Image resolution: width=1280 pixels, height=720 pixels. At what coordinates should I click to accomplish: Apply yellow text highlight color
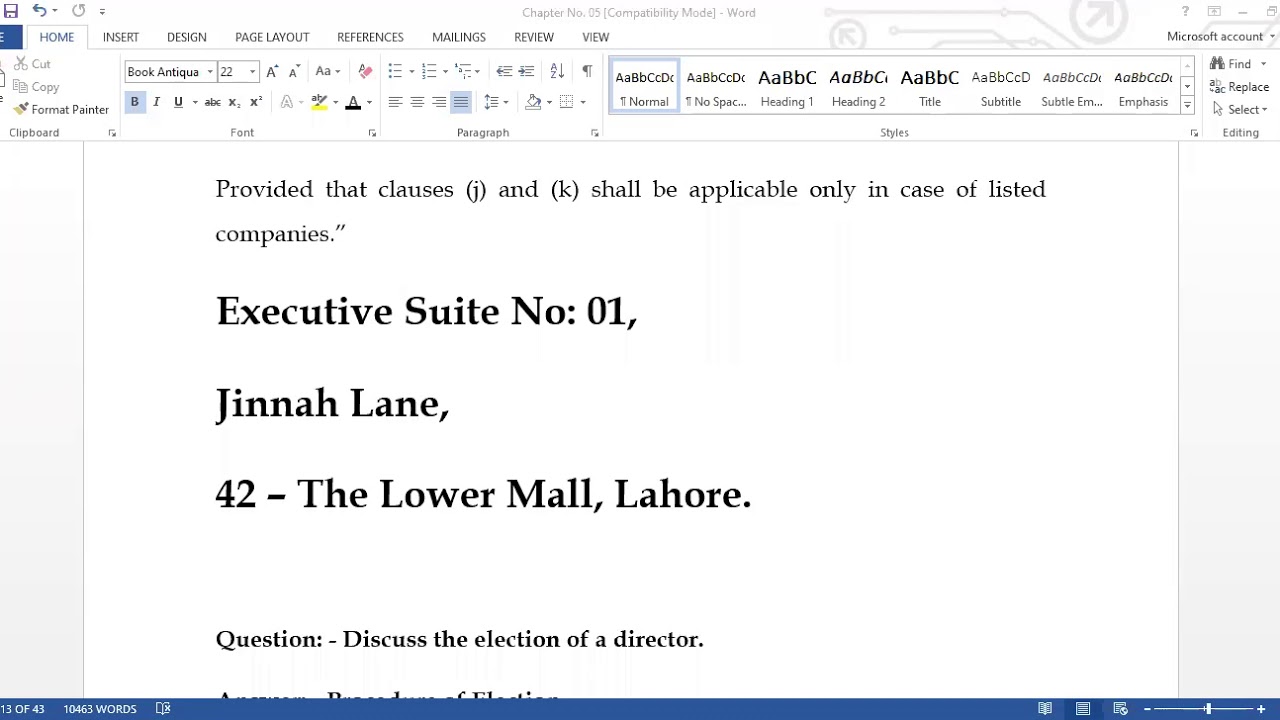[x=319, y=102]
